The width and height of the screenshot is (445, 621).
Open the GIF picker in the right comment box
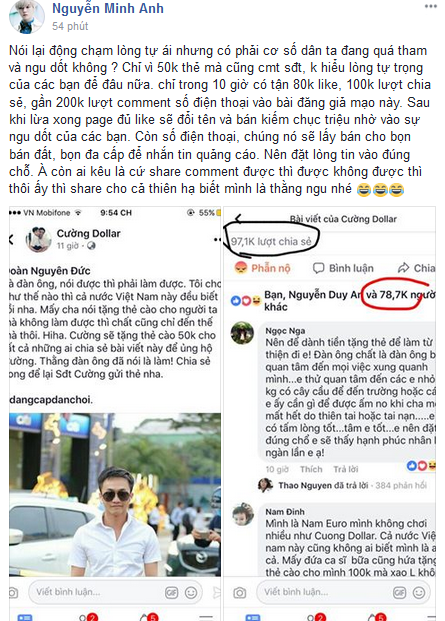(x=399, y=592)
